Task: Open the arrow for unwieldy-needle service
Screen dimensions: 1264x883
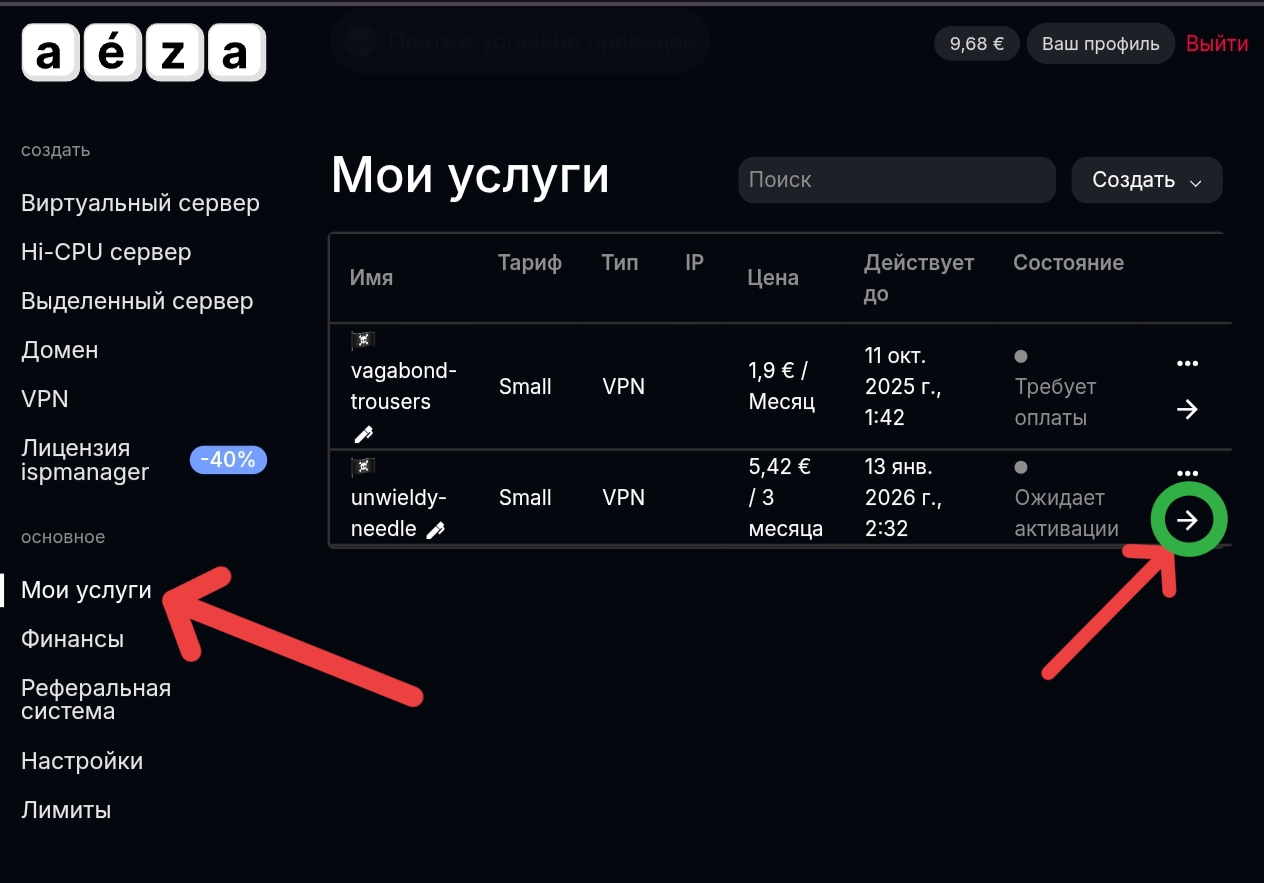Action: tap(1187, 520)
